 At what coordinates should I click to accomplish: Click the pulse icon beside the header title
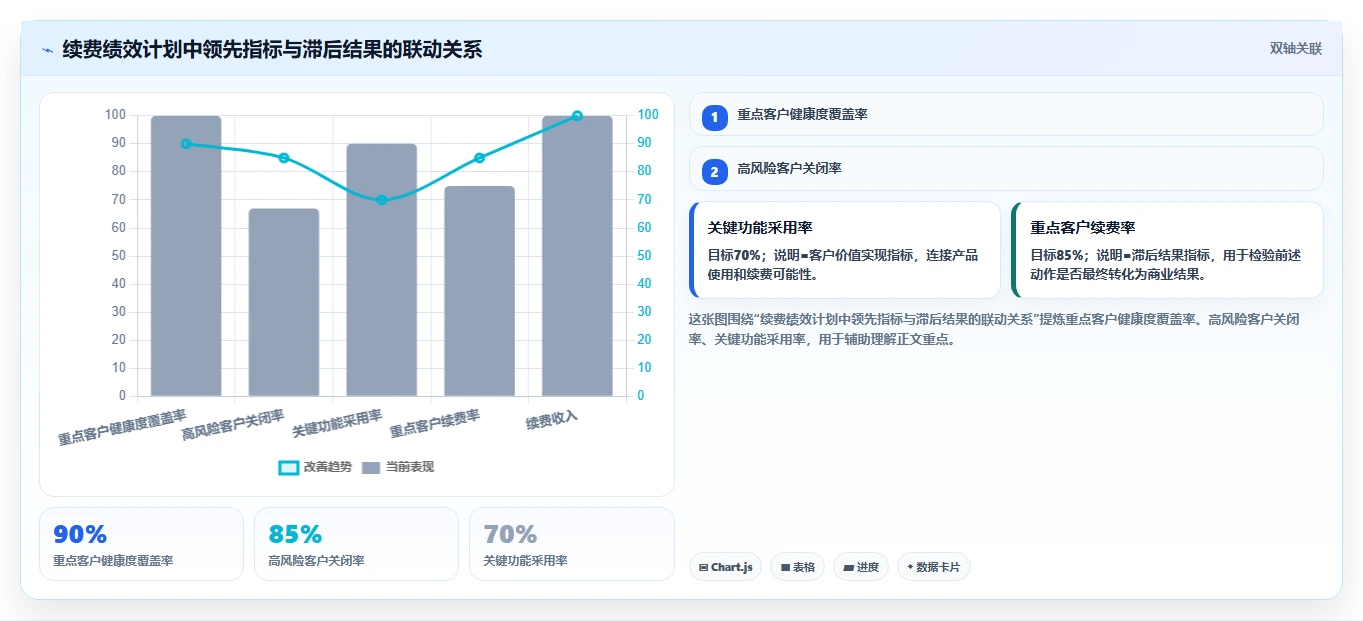tap(47, 50)
